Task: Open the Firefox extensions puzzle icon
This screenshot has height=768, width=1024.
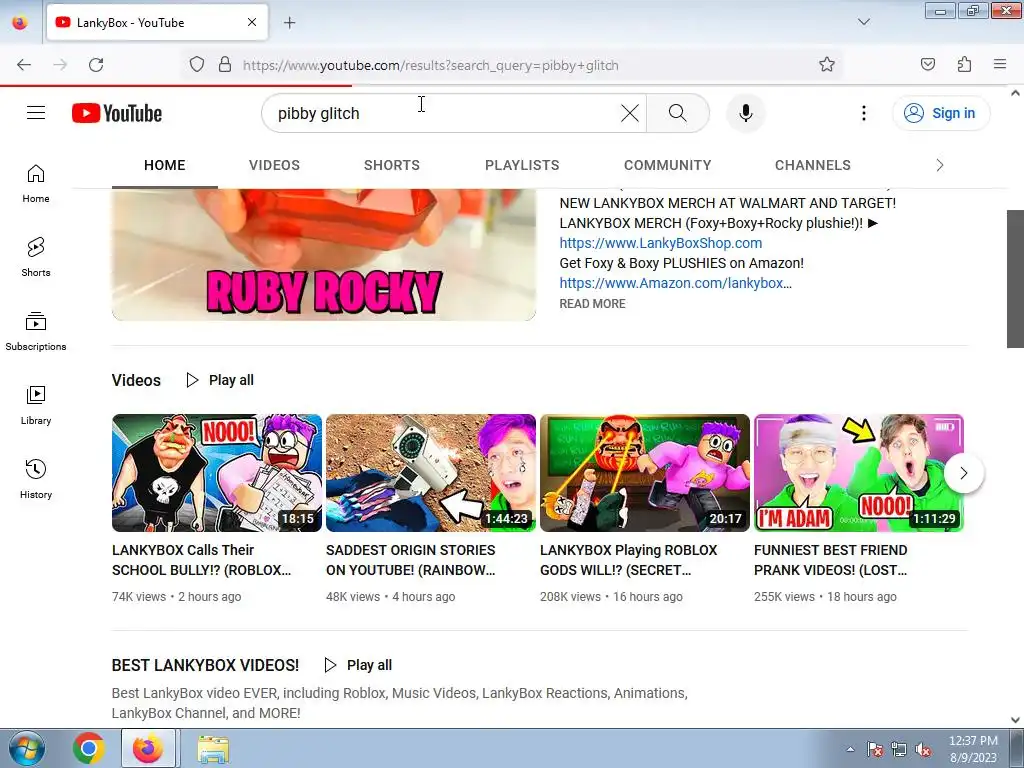Action: (x=965, y=65)
